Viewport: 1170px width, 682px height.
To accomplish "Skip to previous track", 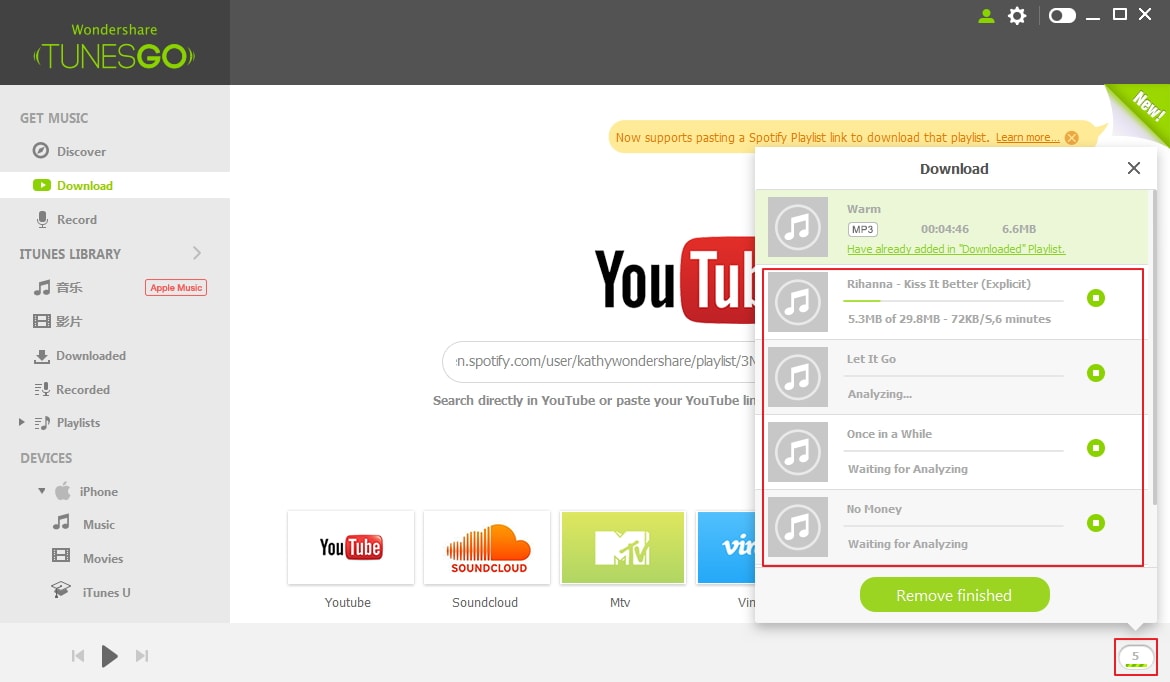I will pyautogui.click(x=78, y=656).
